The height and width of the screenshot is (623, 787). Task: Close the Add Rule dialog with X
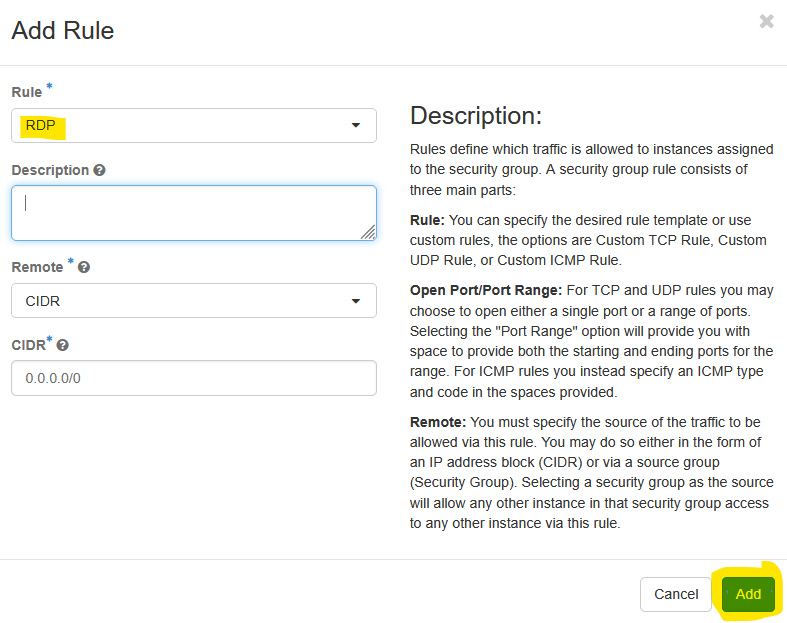(766, 21)
